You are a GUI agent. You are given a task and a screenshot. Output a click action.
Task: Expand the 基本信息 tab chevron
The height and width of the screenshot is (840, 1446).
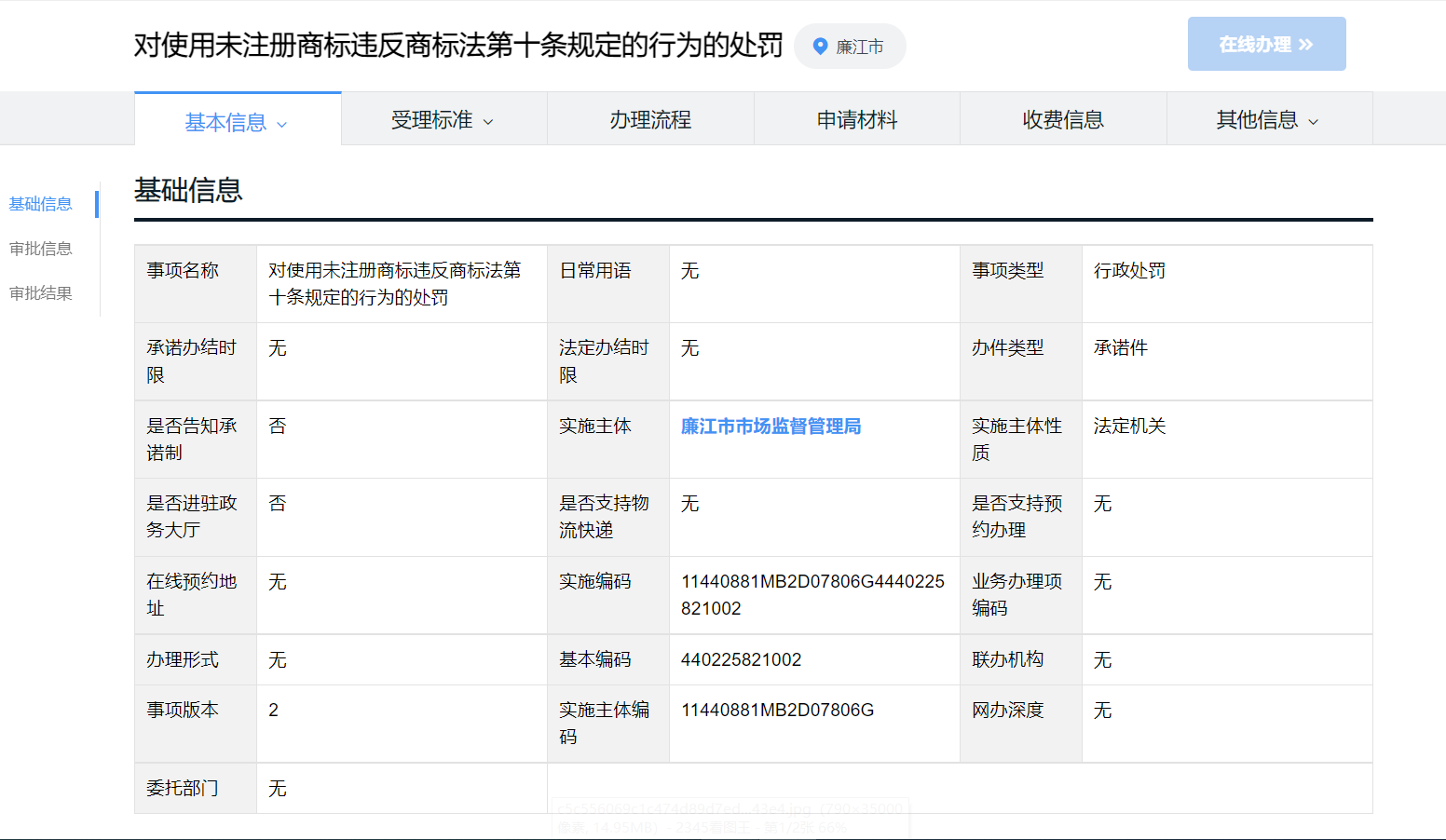pyautogui.click(x=282, y=125)
